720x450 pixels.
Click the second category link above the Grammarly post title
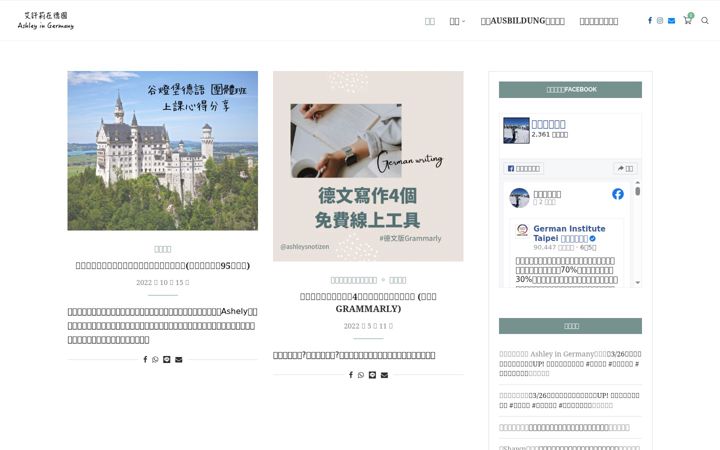click(398, 280)
